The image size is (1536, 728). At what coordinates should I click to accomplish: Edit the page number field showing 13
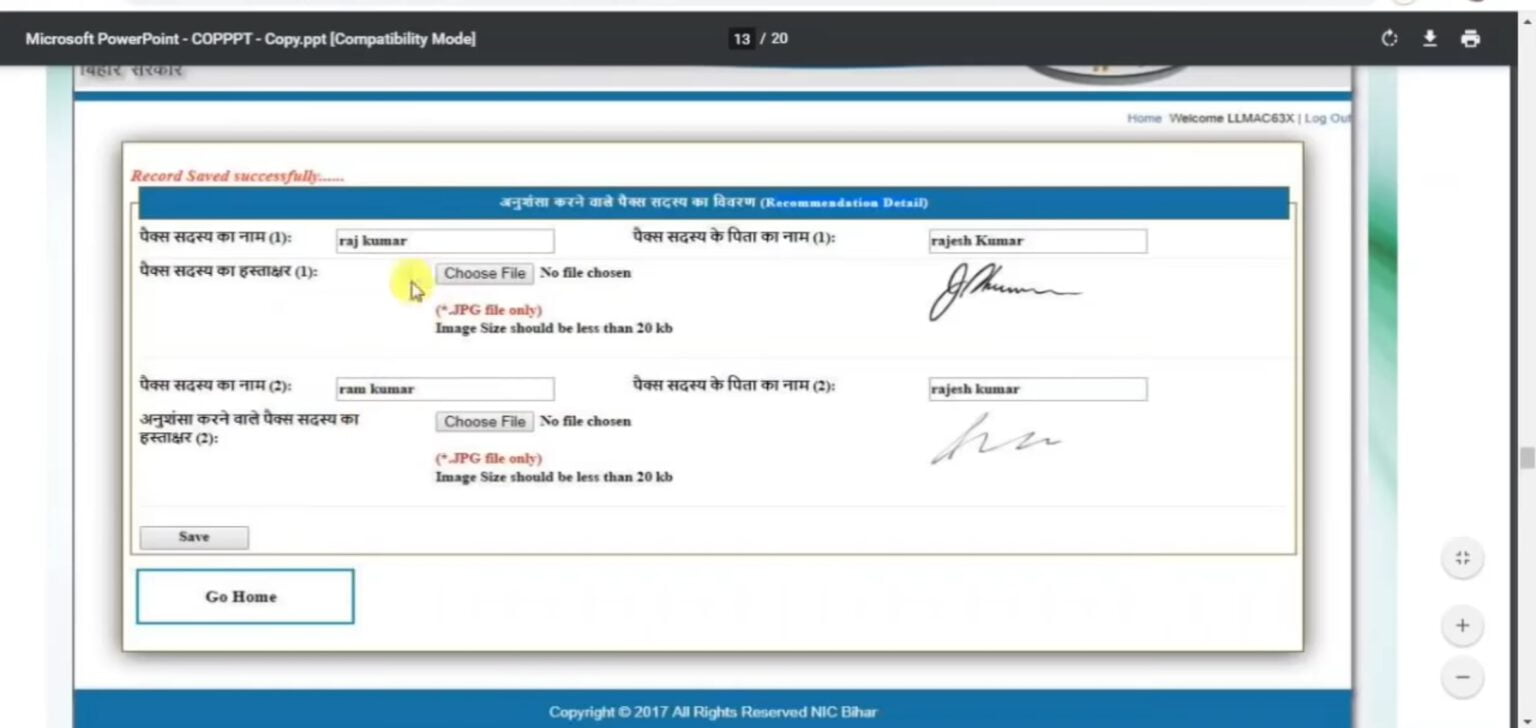(741, 39)
